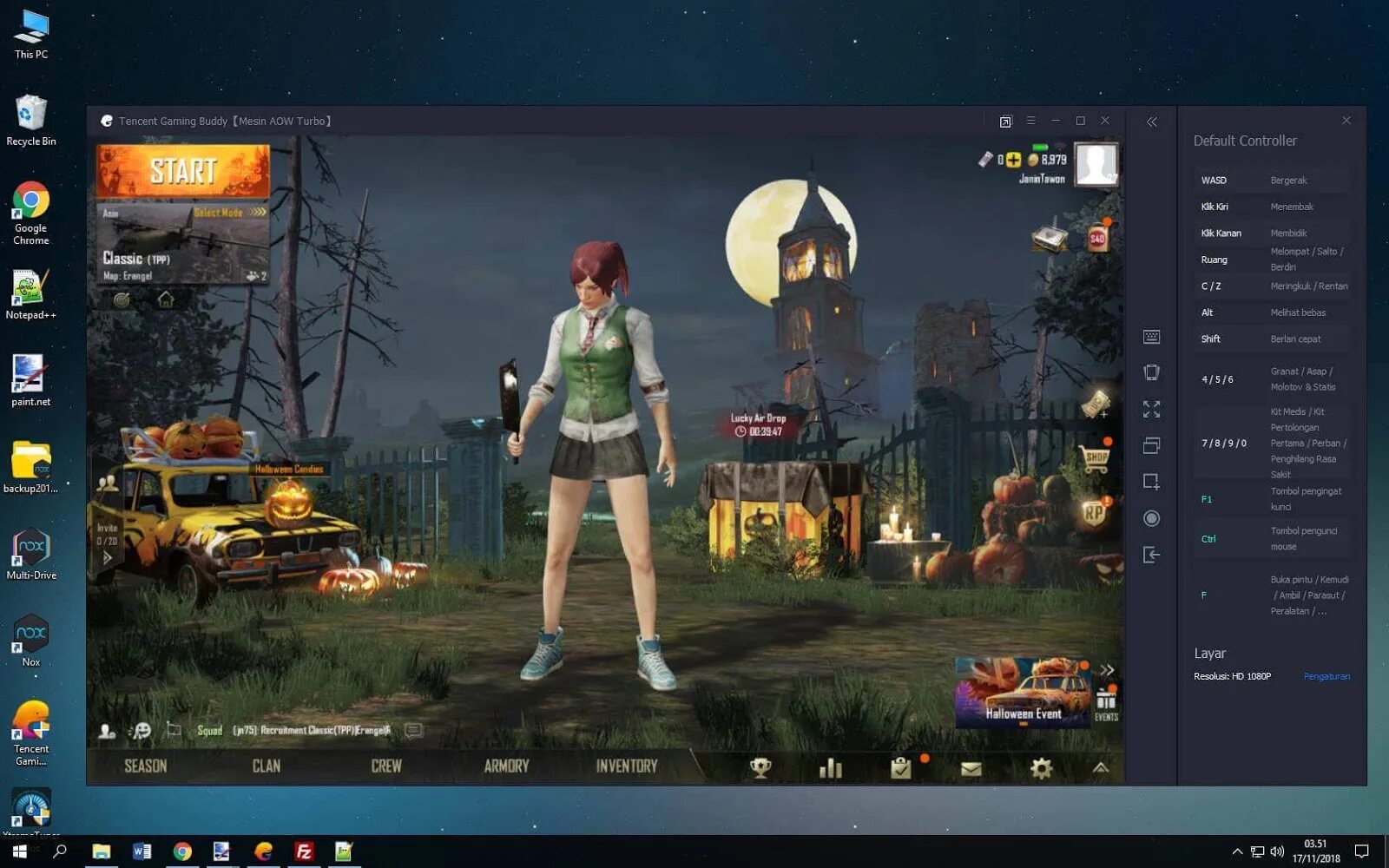Toggle fullscreen from the sidebar
This screenshot has height=868, width=1389.
point(1152,409)
